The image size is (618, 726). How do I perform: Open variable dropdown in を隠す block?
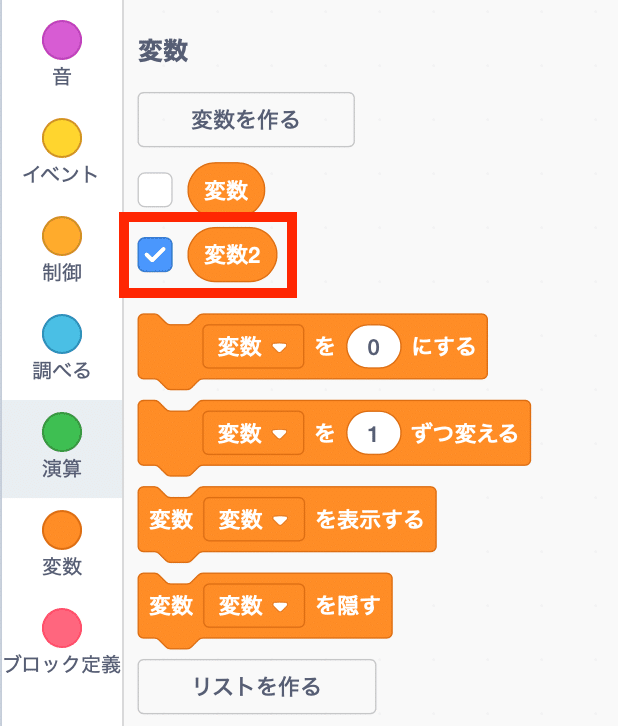254,606
